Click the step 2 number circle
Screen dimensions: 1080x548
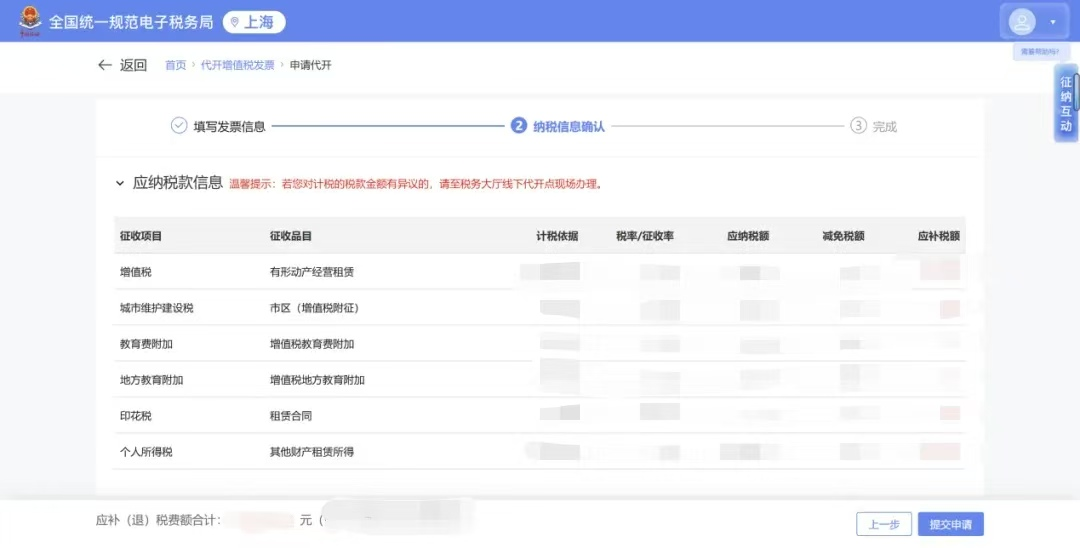[519, 125]
